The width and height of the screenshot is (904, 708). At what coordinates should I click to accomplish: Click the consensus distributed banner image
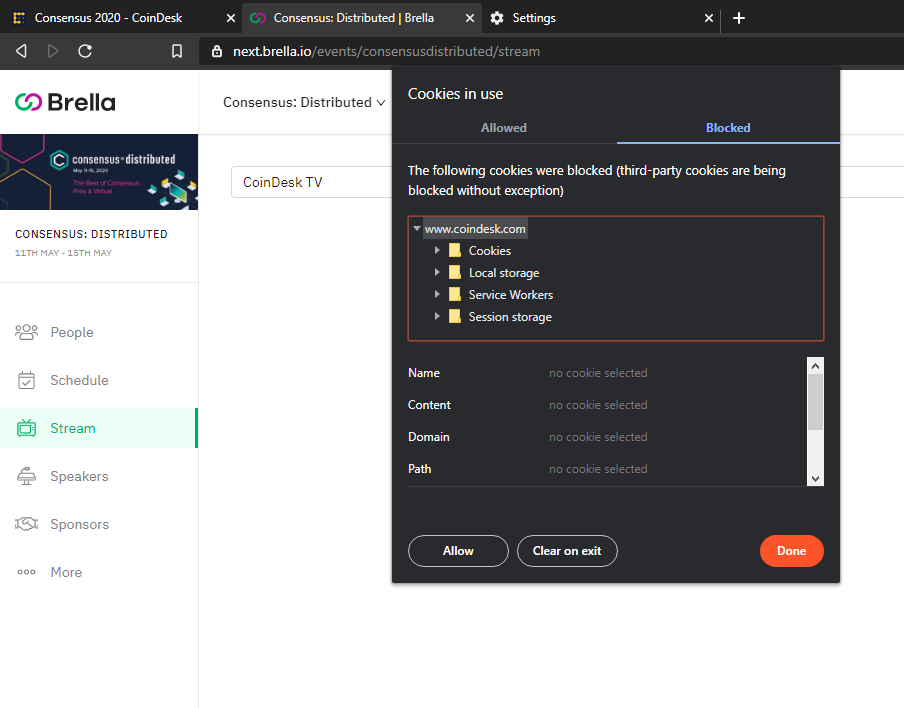click(x=99, y=172)
